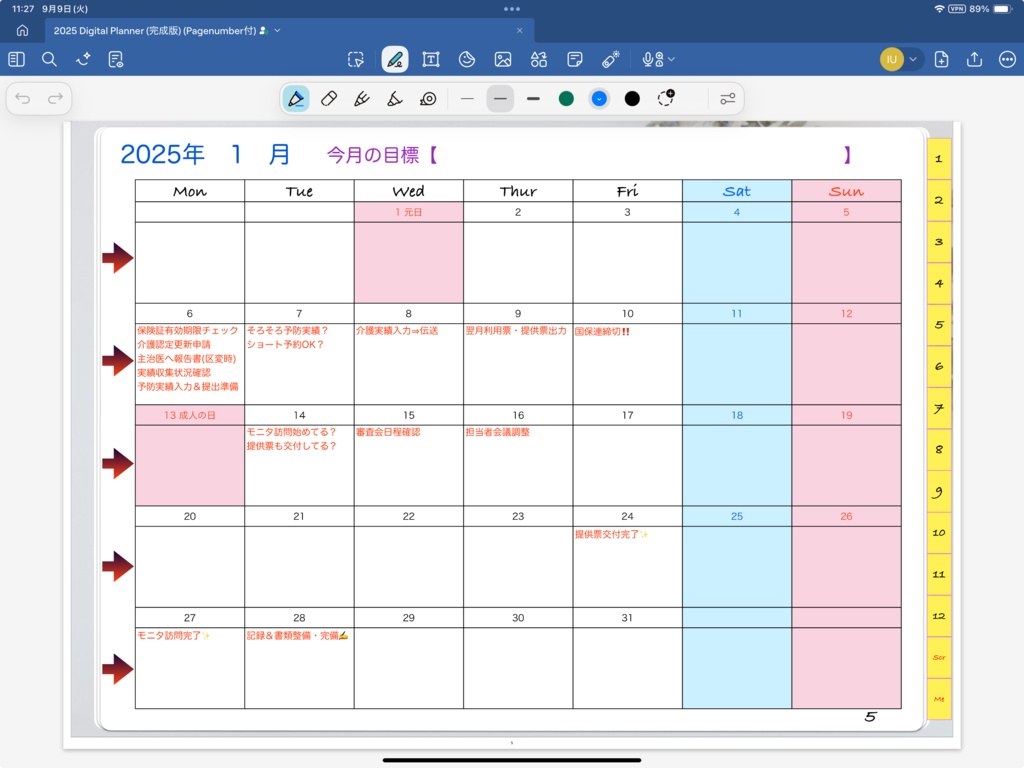Open the sidebar panel icon
Image resolution: width=1024 pixels, height=768 pixels.
pos(16,59)
